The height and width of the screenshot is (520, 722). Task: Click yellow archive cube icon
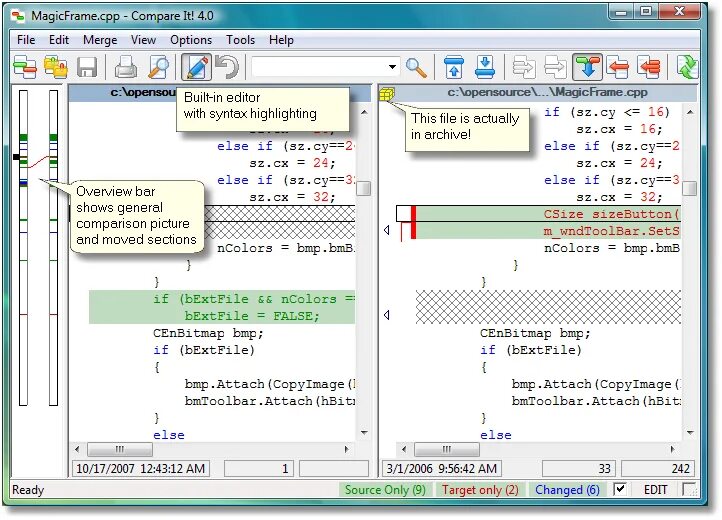pyautogui.click(x=386, y=94)
